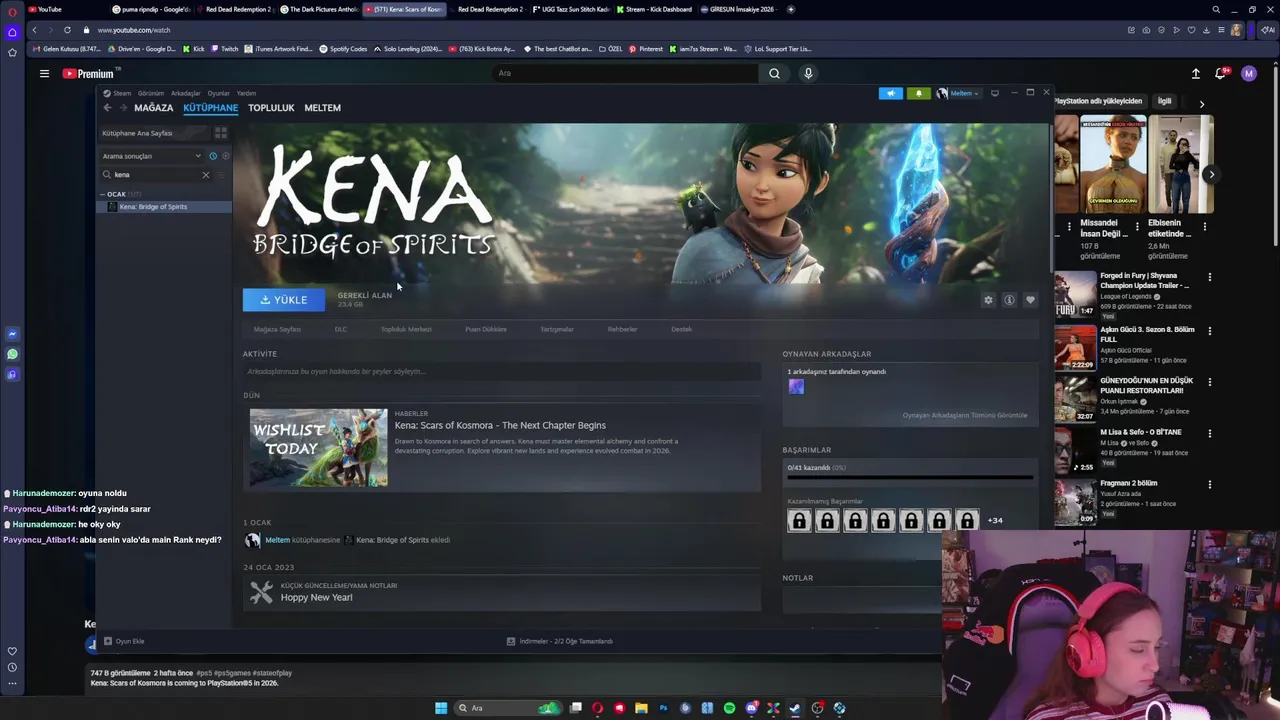Open the Hoppy New Year! patch note
The image size is (1280, 720).
point(316,598)
